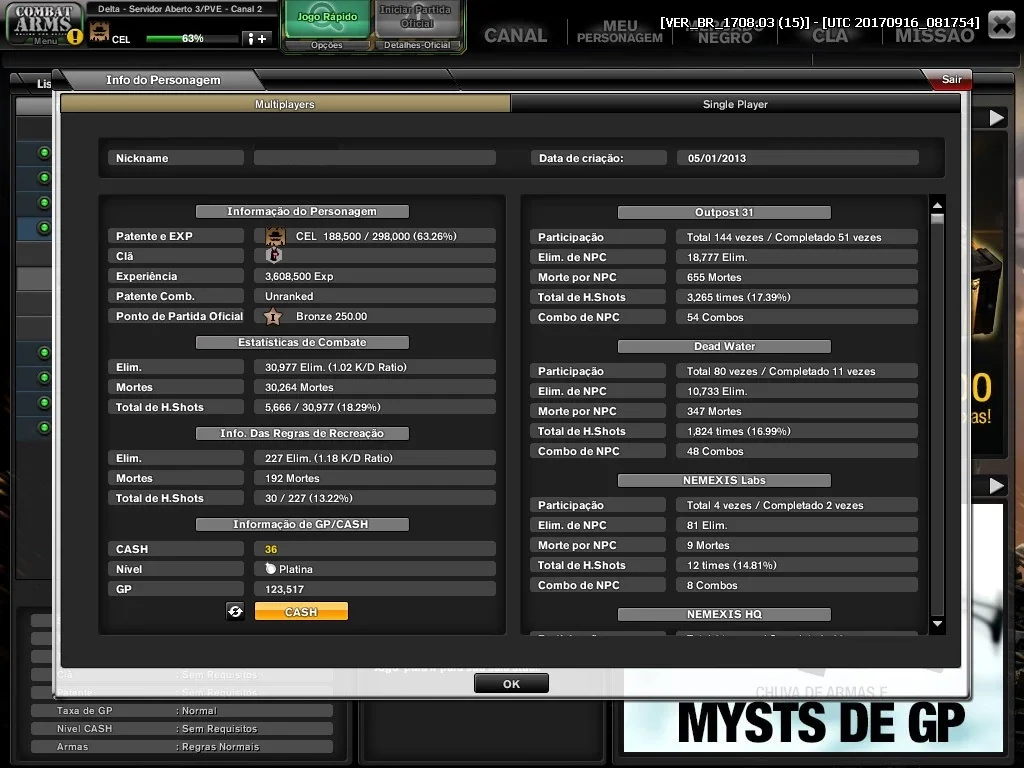Click the Bronze star rank icon
The image size is (1024, 768).
[273, 317]
